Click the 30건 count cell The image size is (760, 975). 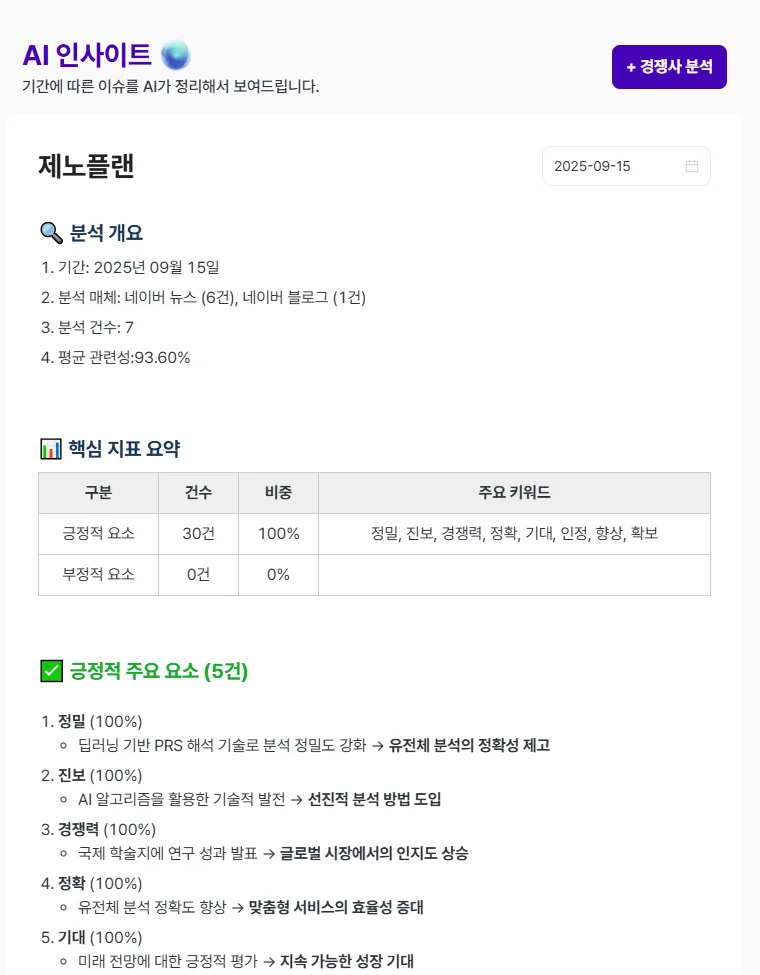[x=198, y=534]
